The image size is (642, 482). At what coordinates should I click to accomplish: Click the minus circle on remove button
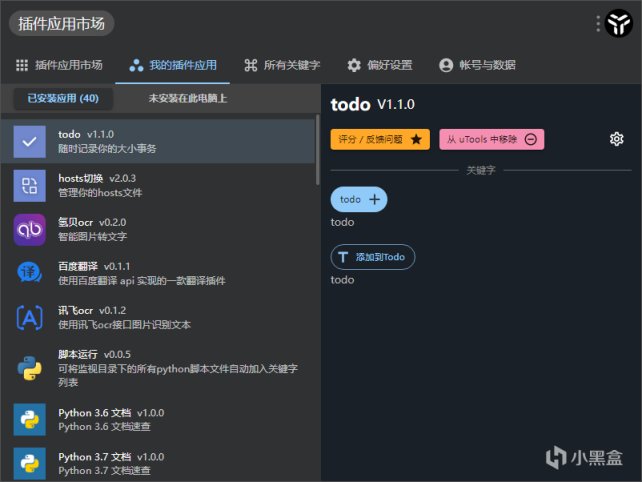pos(531,139)
